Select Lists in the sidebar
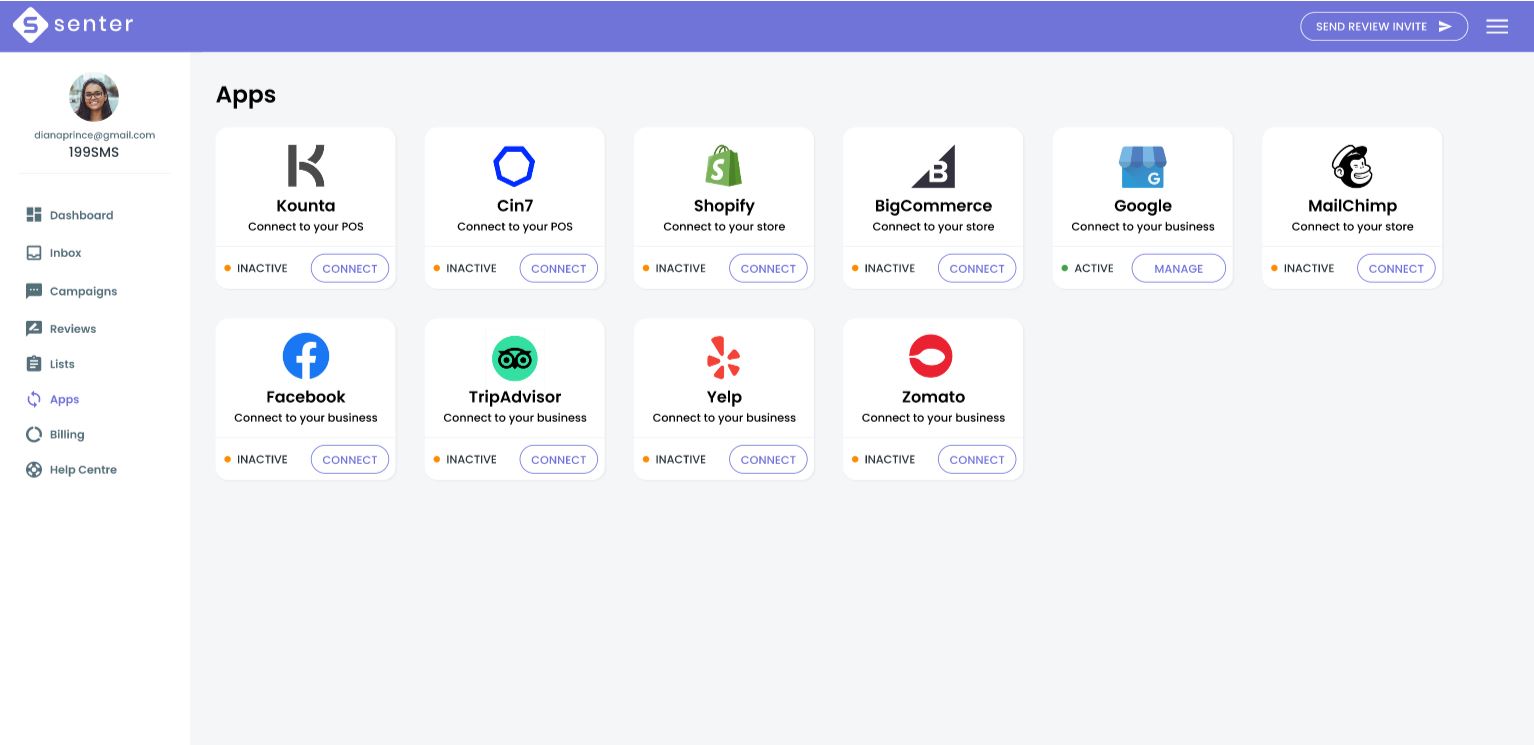Image resolution: width=1534 pixels, height=745 pixels. (x=62, y=364)
